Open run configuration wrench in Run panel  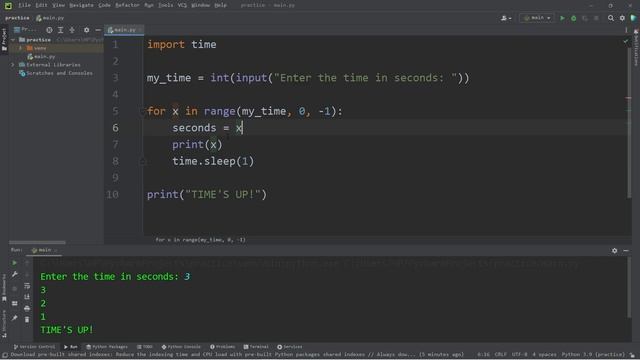point(14,274)
